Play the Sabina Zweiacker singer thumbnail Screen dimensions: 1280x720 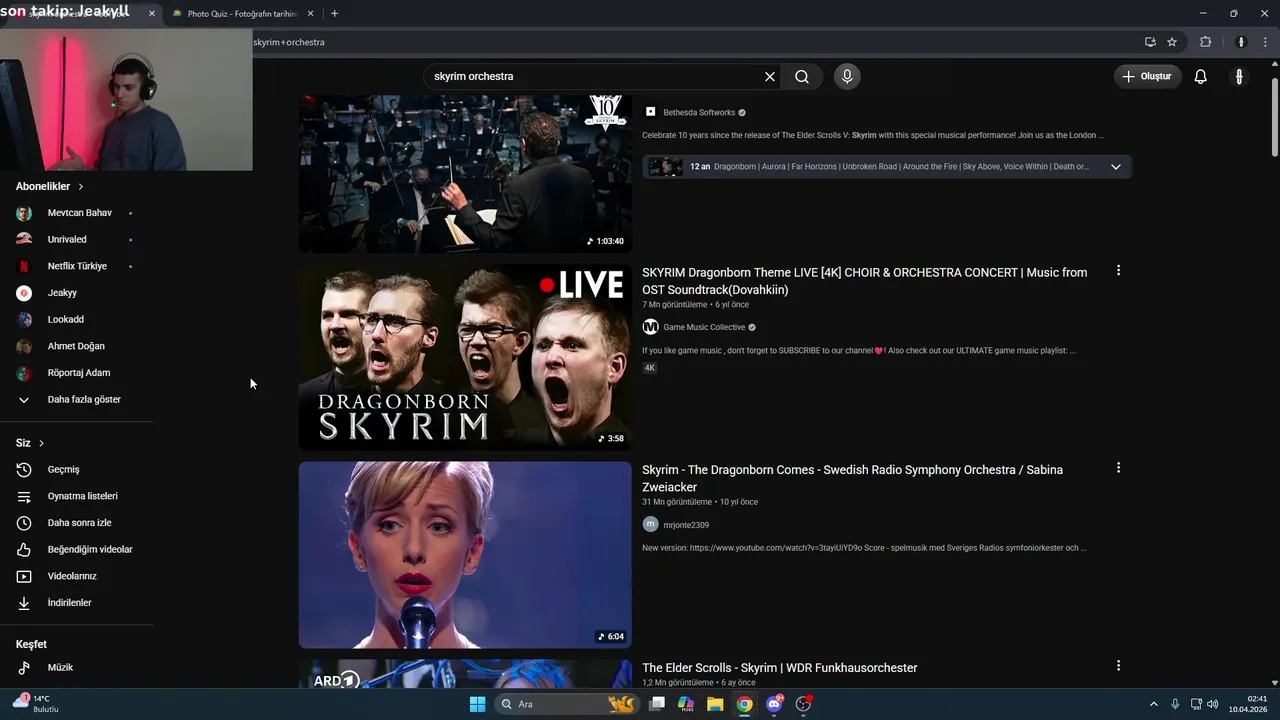pos(465,555)
